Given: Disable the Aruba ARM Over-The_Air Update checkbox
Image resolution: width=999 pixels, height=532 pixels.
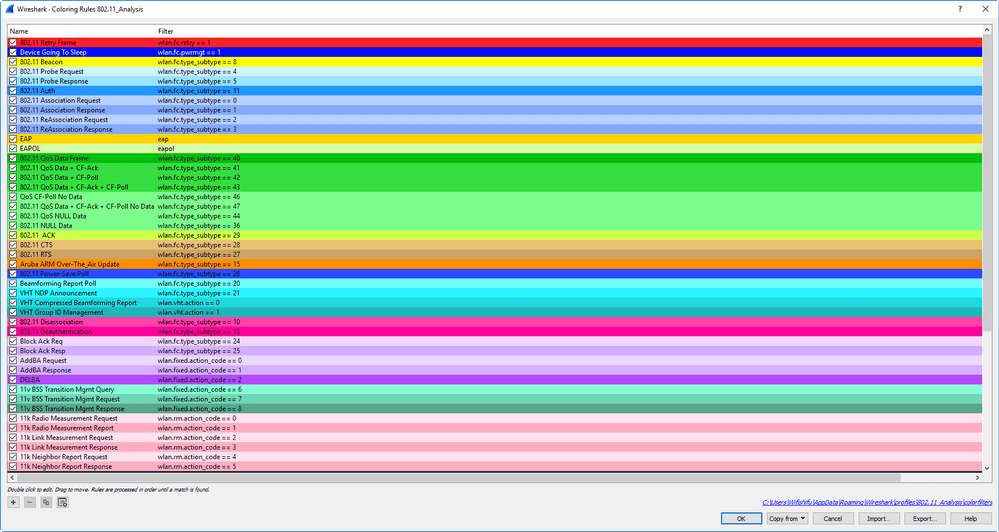Looking at the screenshot, I should [x=13, y=264].
